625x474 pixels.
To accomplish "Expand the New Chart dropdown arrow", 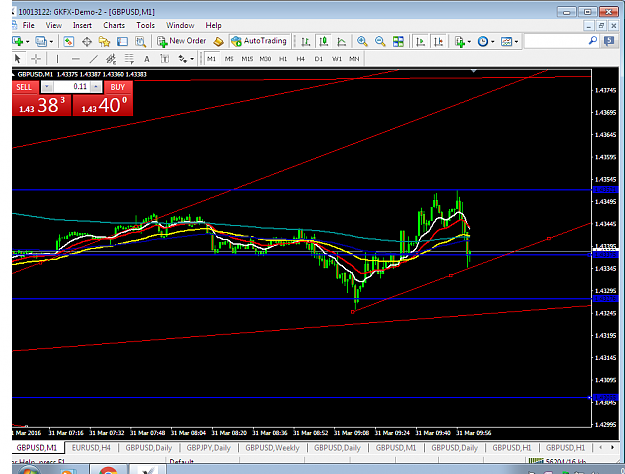I will coord(28,41).
